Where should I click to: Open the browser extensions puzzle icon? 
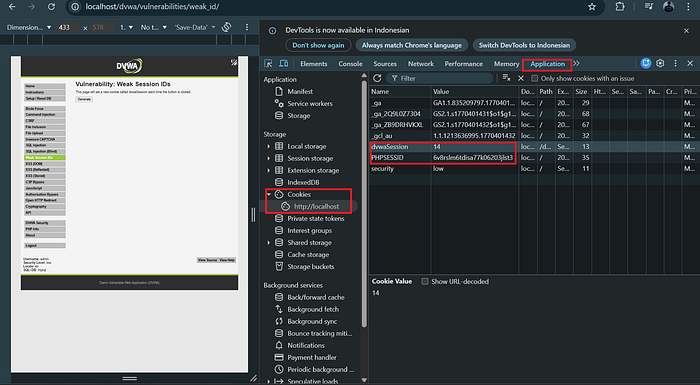click(620, 7)
